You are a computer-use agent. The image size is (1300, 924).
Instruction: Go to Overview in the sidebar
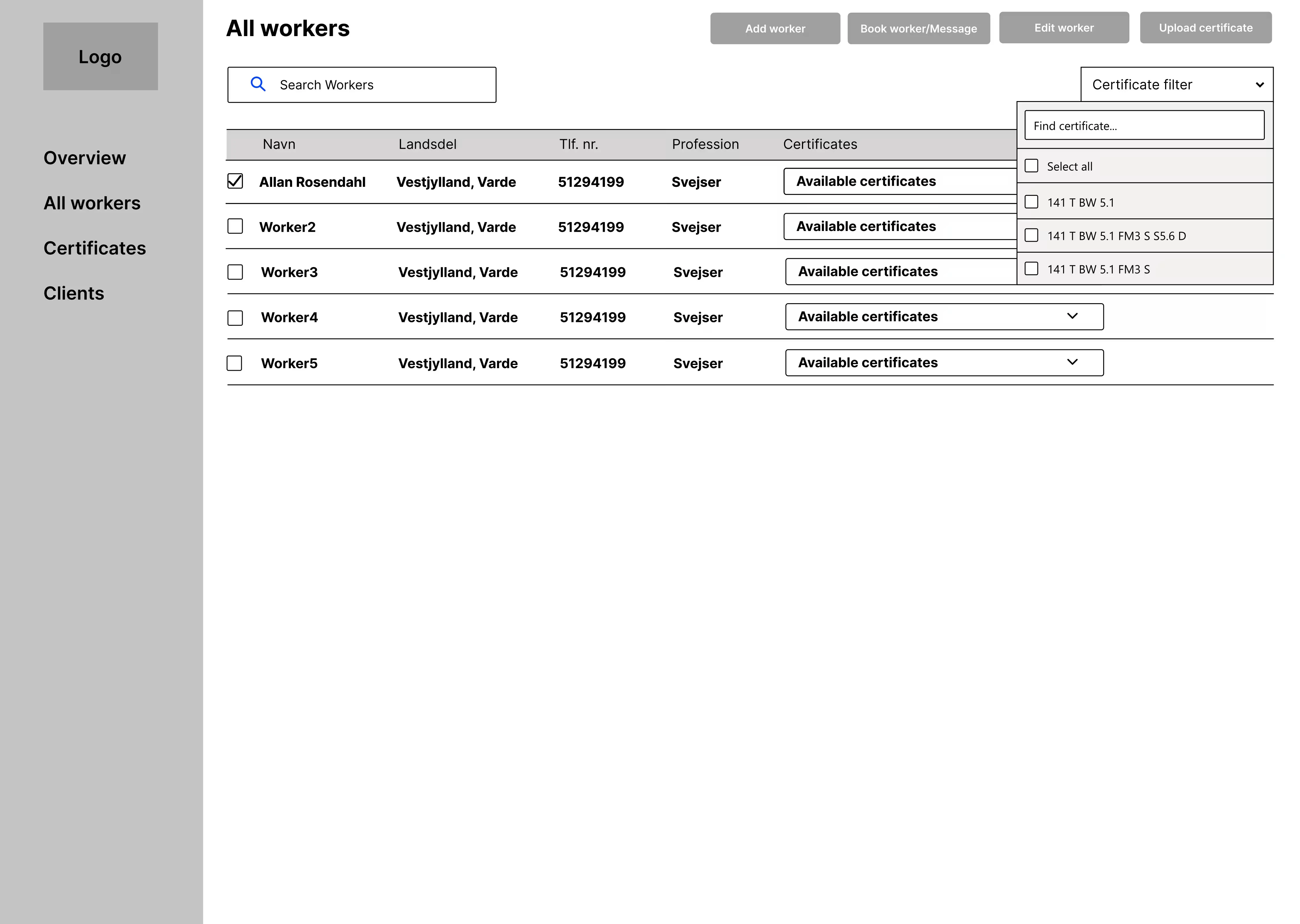(85, 158)
